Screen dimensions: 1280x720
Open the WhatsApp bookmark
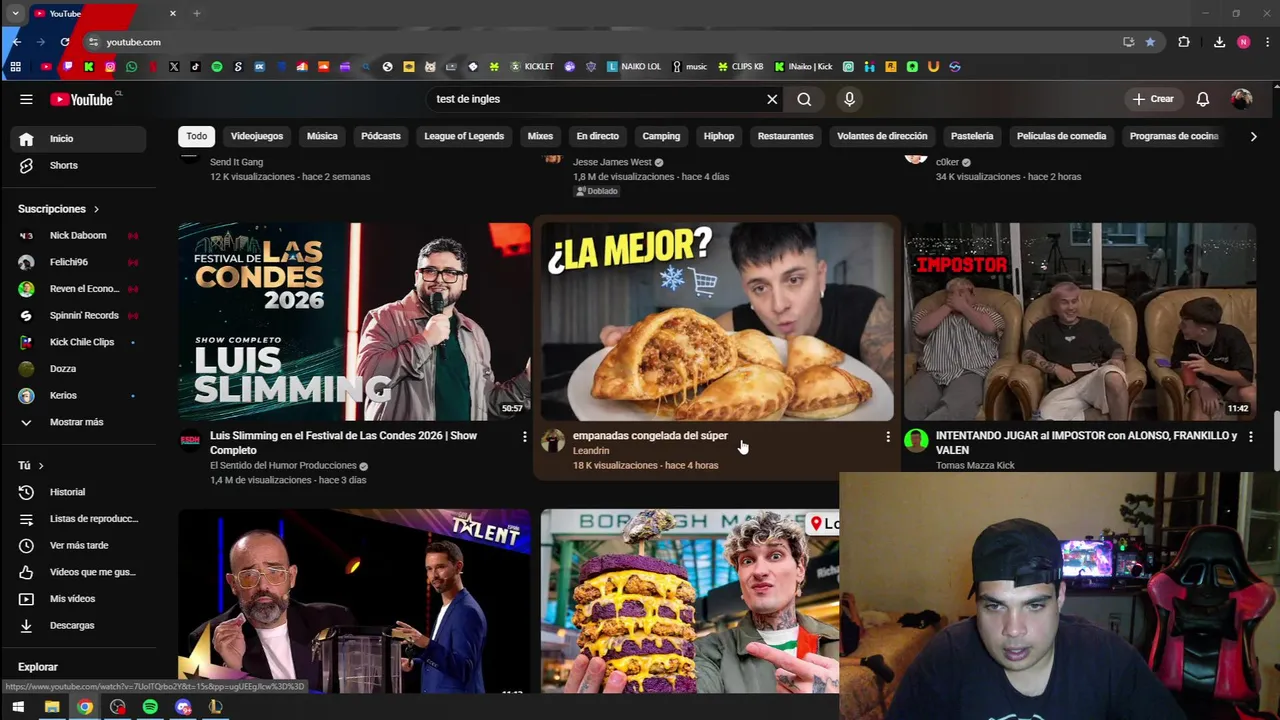(x=131, y=67)
